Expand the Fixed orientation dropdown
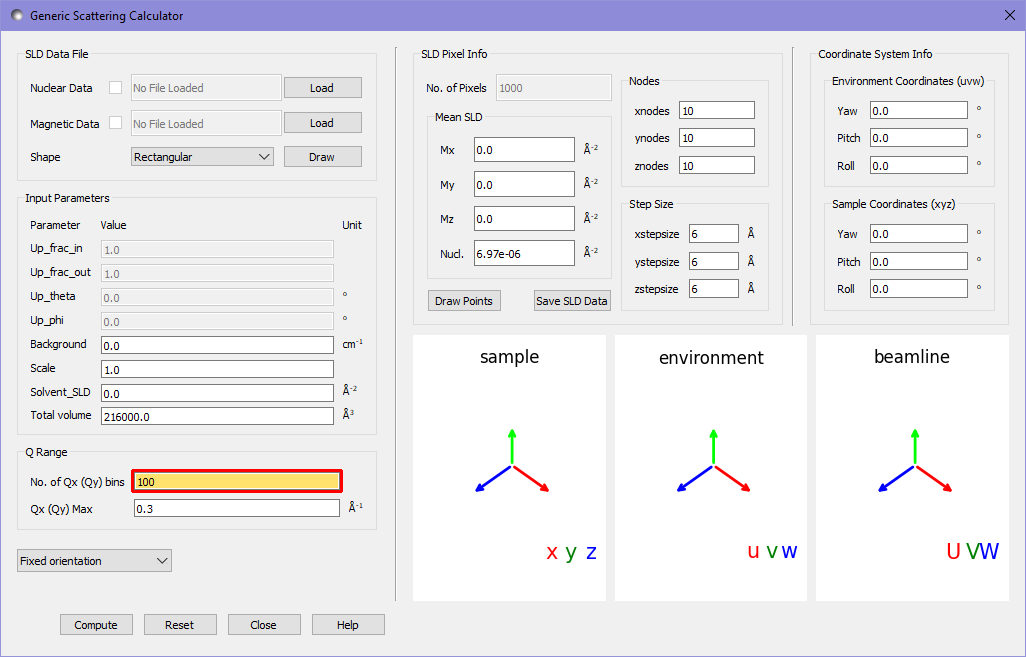1026x657 pixels. [x=94, y=561]
